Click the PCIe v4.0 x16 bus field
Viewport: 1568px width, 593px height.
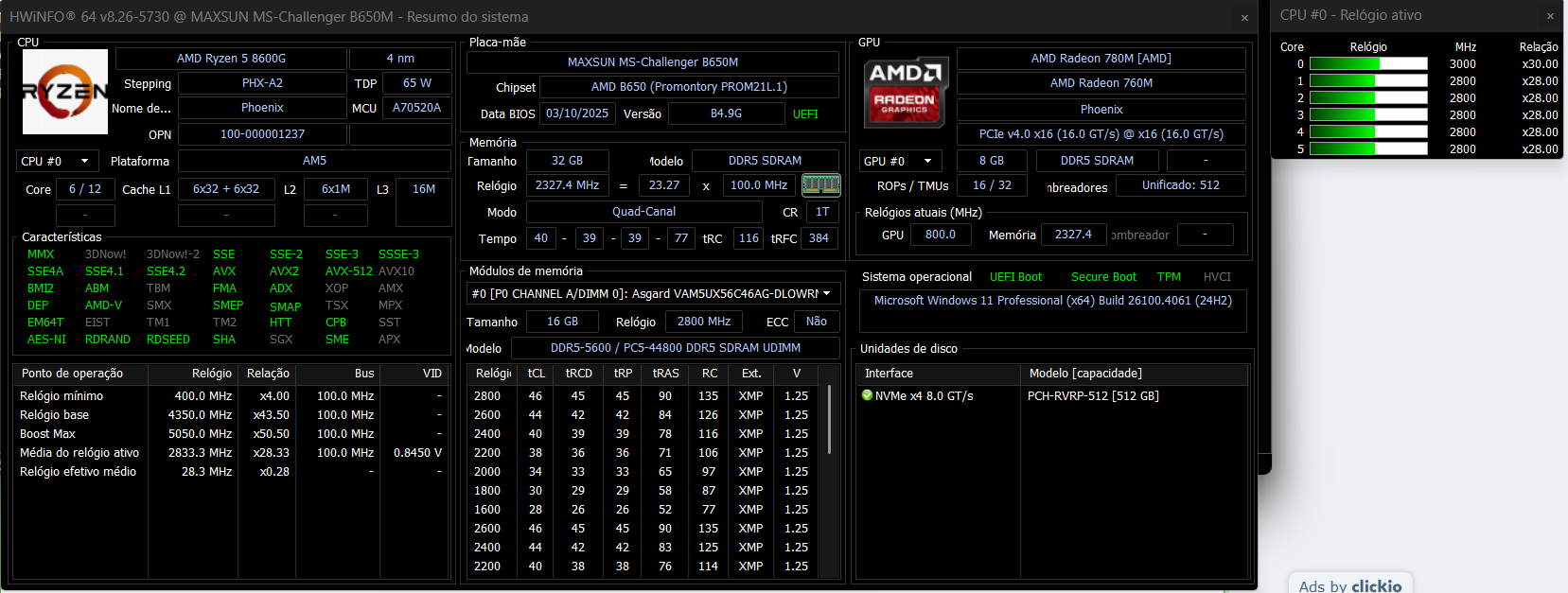pos(1101,134)
